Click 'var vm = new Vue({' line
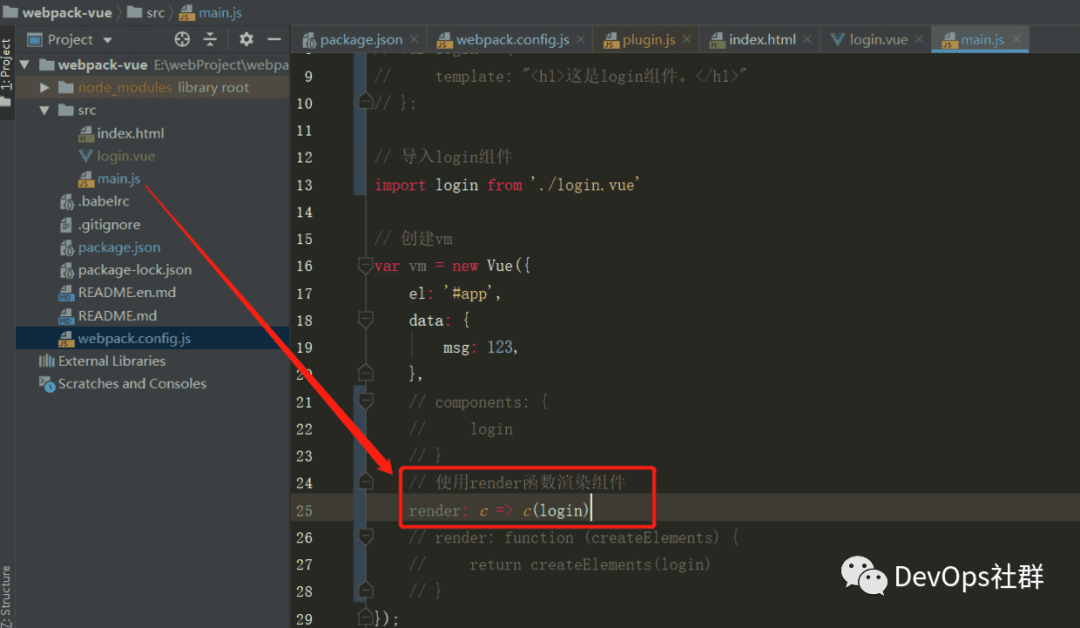Image resolution: width=1080 pixels, height=628 pixels. tap(453, 266)
